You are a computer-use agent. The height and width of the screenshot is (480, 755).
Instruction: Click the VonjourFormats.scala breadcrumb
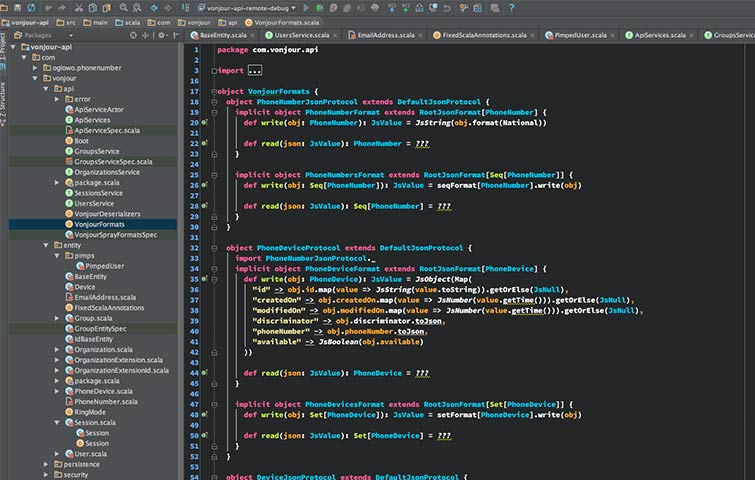(x=282, y=23)
